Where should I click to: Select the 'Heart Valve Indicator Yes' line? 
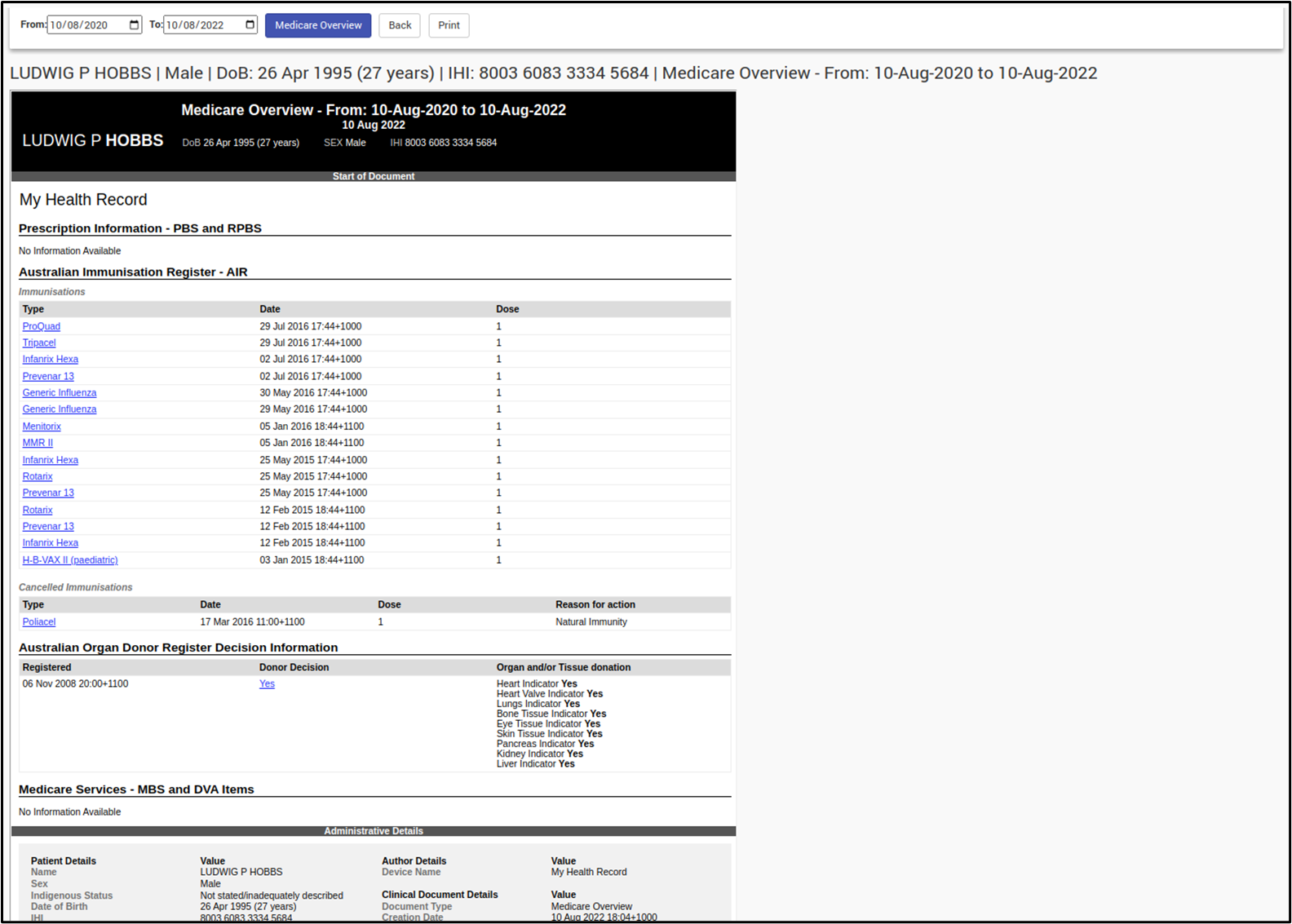pyautogui.click(x=550, y=694)
